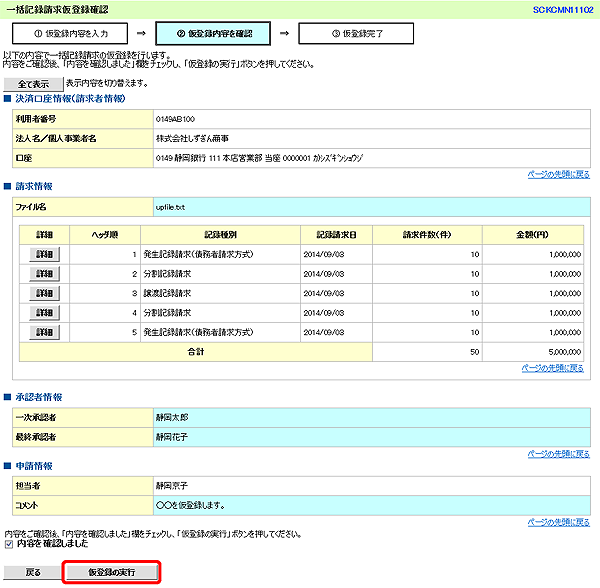Follow ページの先頭に戻る link under 請求情報 table
Image resolution: width=600 pixels, height=588 pixels.
552,368
